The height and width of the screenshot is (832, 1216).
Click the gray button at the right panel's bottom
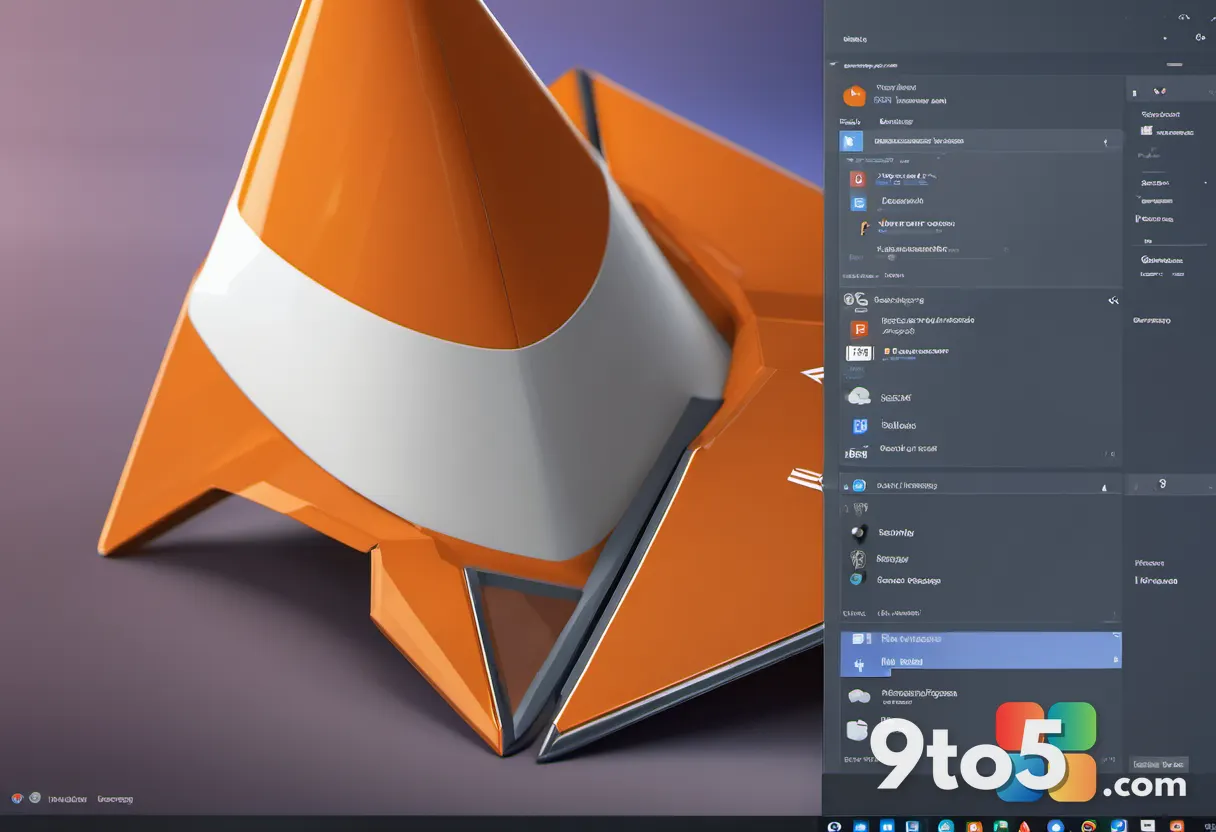(1159, 764)
